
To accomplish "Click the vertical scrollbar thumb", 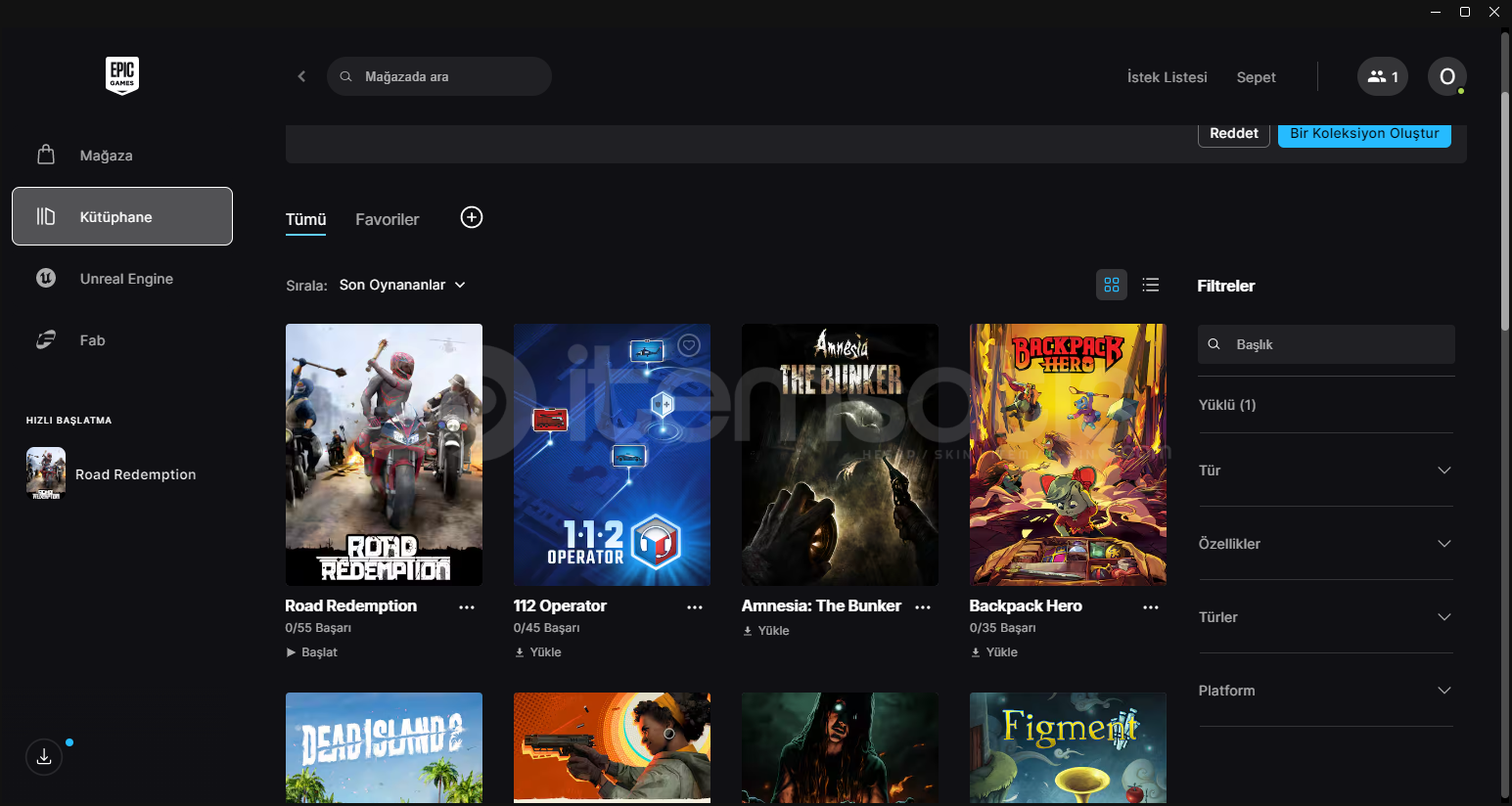I will click(x=1505, y=210).
